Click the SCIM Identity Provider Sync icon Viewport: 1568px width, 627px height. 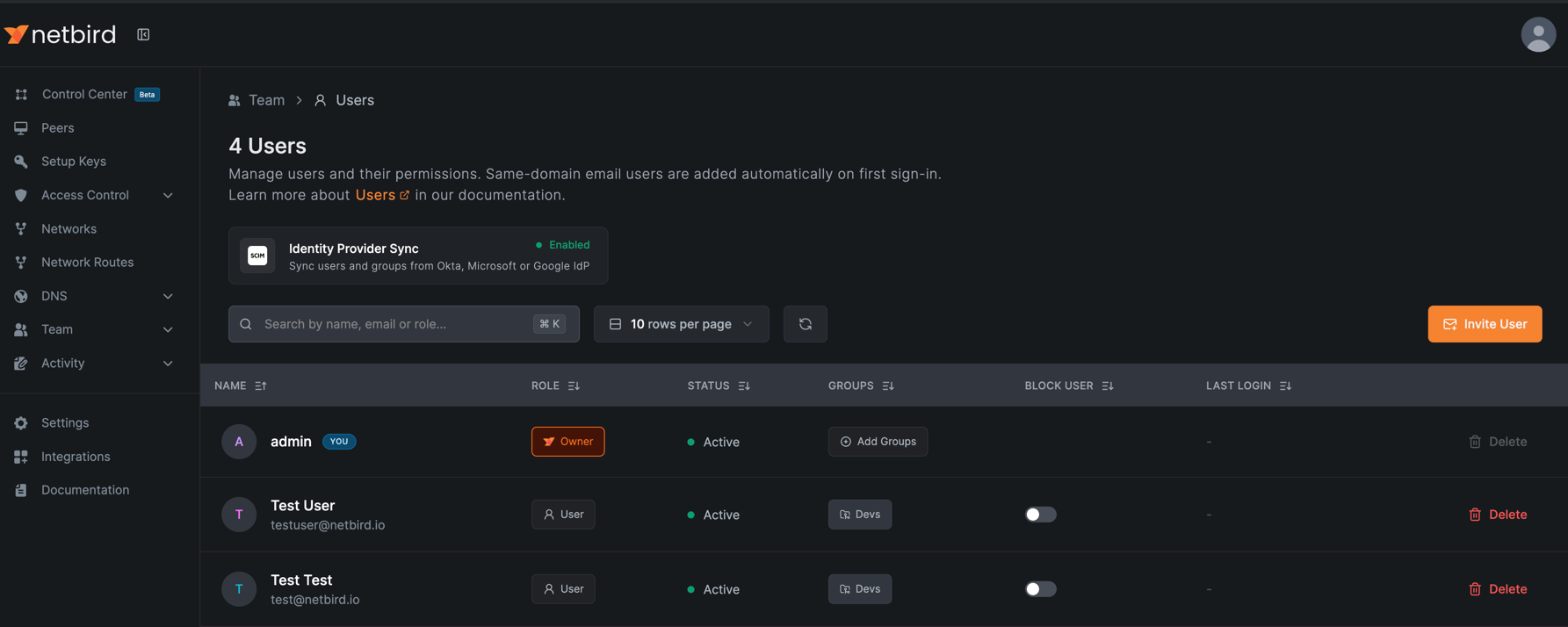click(x=257, y=256)
